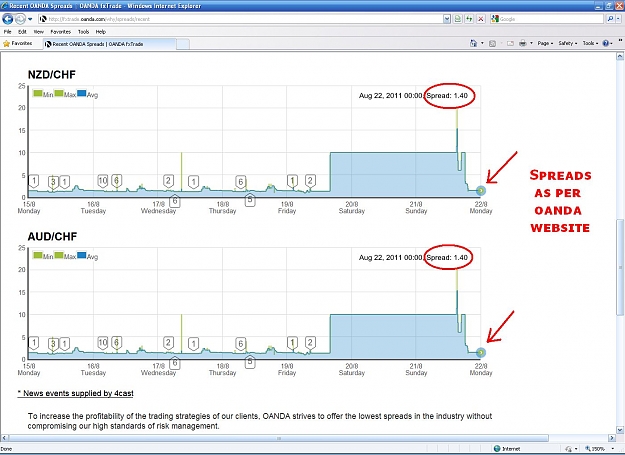Click the Avg legend swatch in NZD/CHF chart
625x455 pixels.
click(81, 93)
